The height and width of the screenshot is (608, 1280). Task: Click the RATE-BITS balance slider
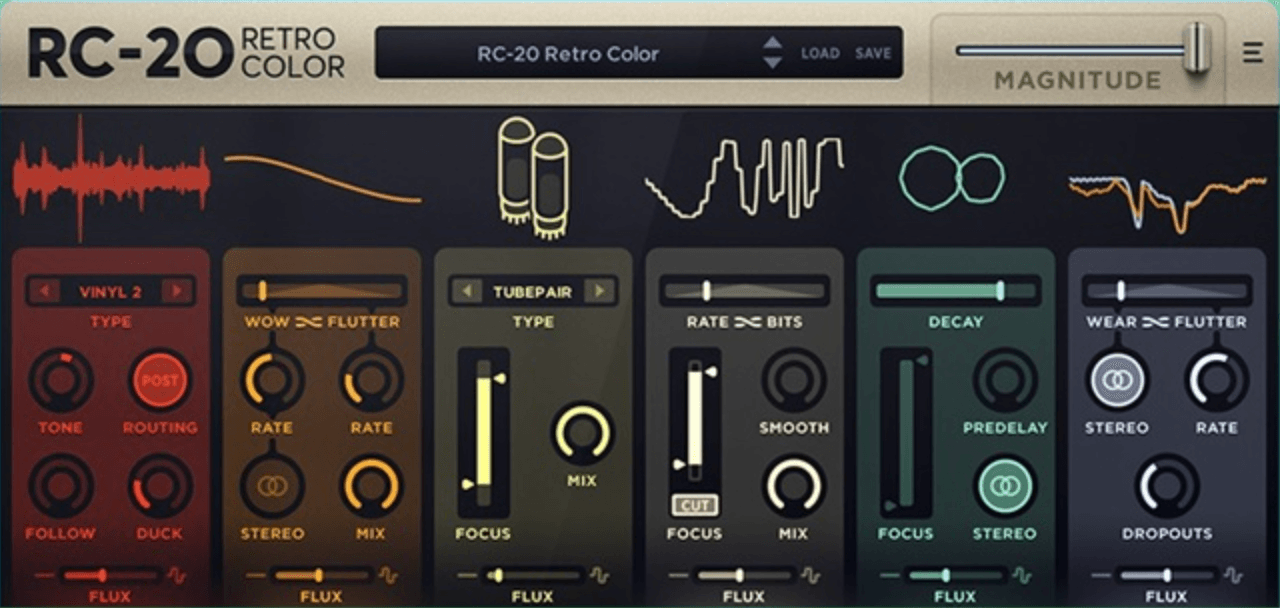click(744, 291)
